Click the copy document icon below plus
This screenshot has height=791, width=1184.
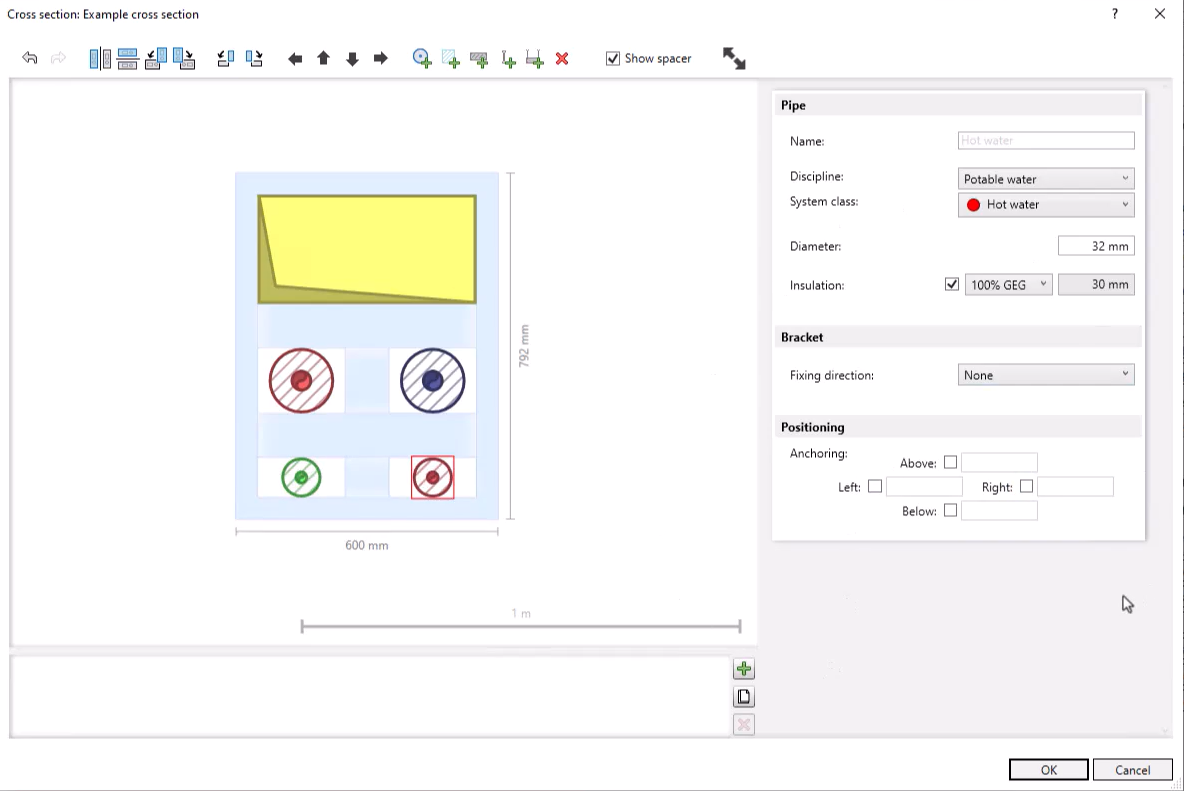click(x=743, y=697)
